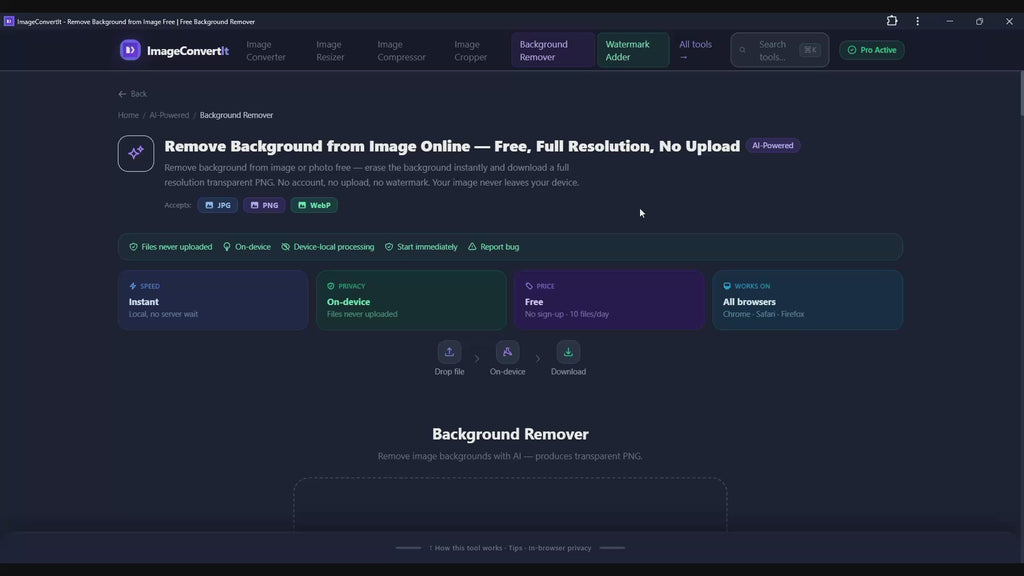Image resolution: width=1024 pixels, height=576 pixels.
Task: Click the PNG format badge
Action: [x=264, y=205]
